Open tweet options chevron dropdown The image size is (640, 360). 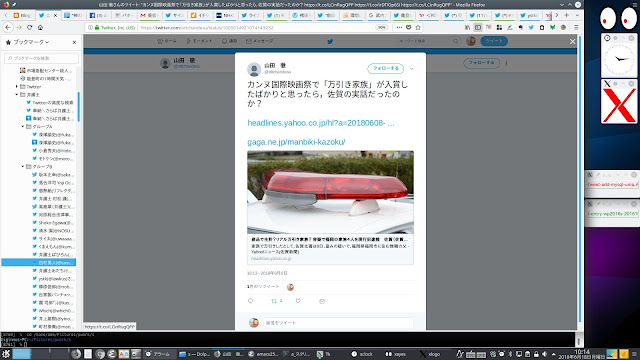tap(411, 69)
